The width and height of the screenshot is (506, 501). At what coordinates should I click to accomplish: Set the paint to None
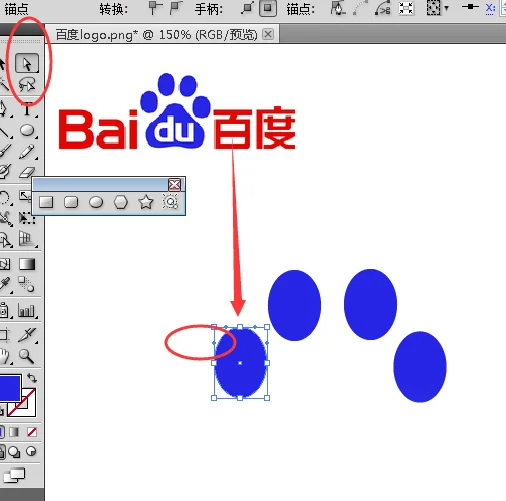click(32, 432)
